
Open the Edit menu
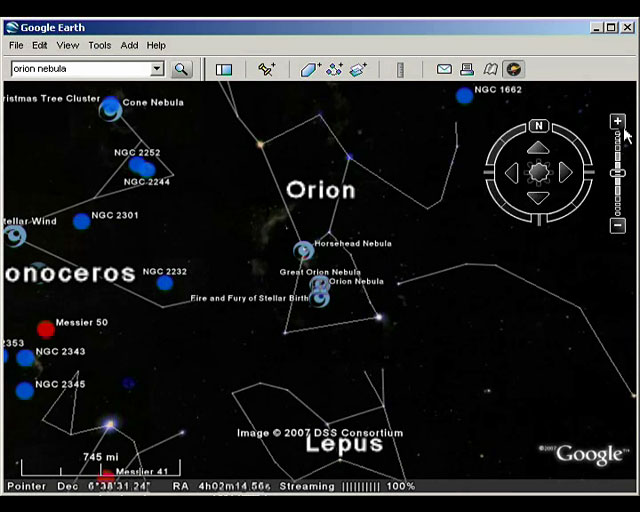[40, 45]
